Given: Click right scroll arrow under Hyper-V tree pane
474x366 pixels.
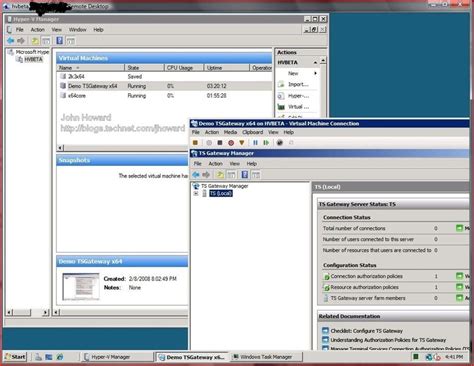Looking at the screenshot, I should click(46, 312).
